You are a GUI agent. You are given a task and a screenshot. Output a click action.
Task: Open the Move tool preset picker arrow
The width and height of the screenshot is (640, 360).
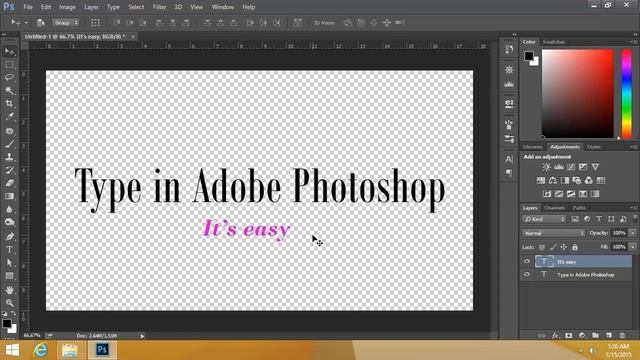[26, 23]
